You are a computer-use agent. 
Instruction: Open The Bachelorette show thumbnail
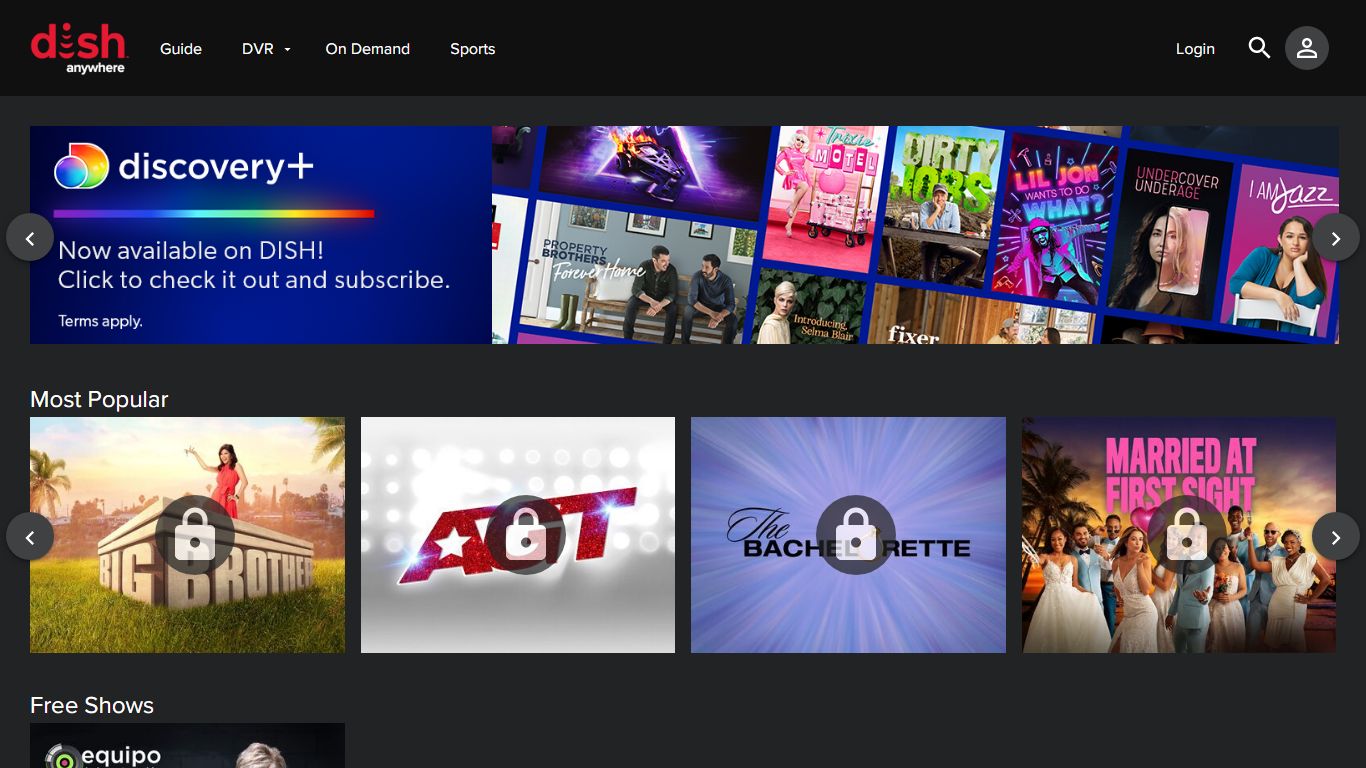click(x=848, y=535)
